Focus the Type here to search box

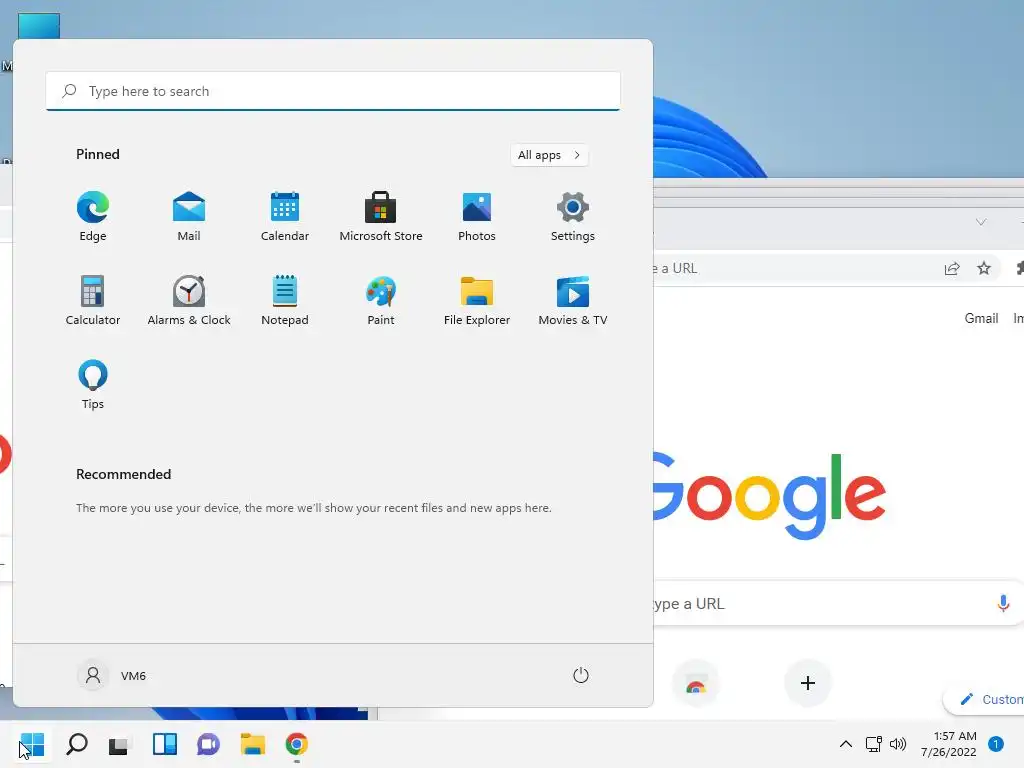tap(333, 91)
